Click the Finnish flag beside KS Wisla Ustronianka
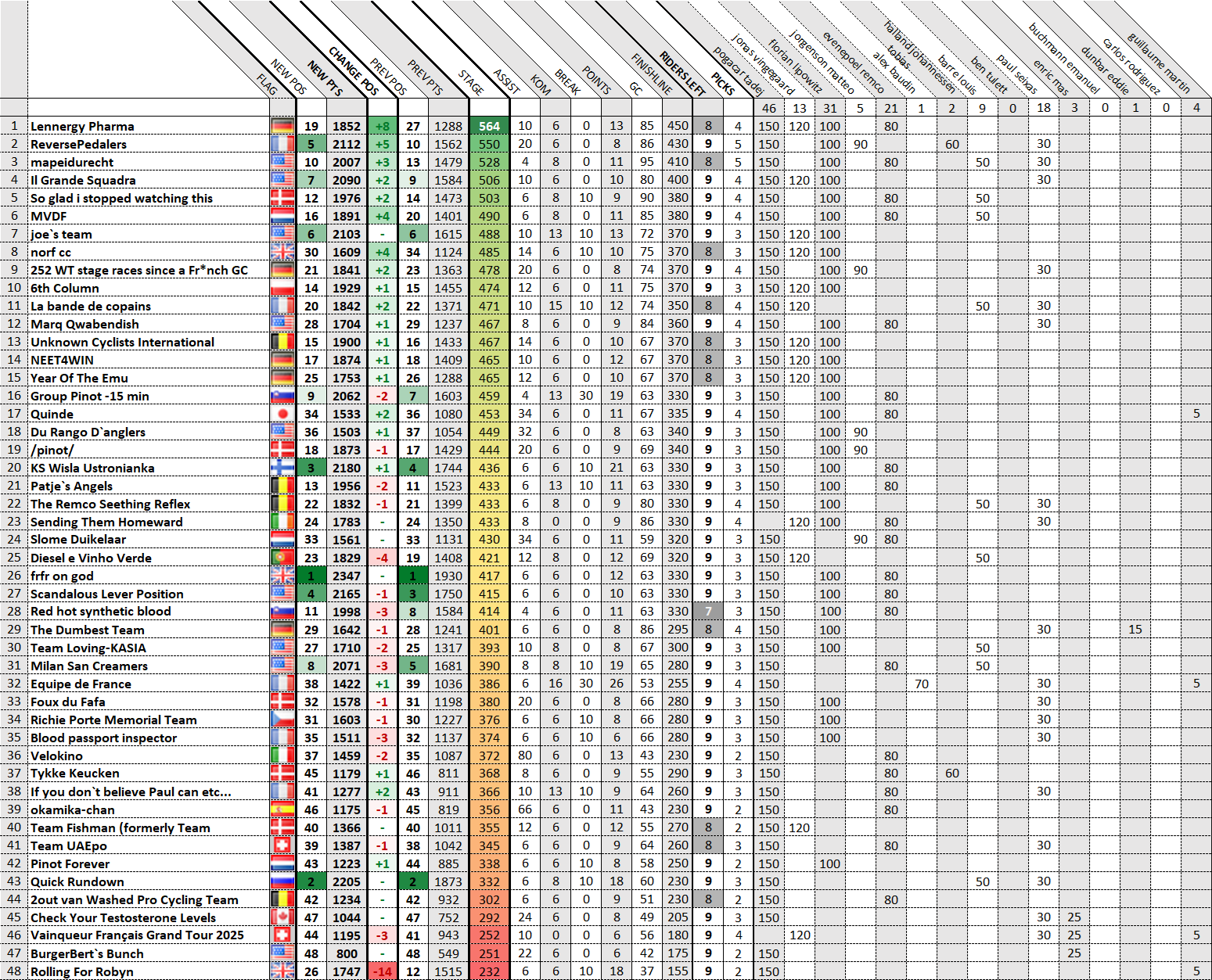Screen dimensions: 1212x980 pyautogui.click(x=282, y=468)
